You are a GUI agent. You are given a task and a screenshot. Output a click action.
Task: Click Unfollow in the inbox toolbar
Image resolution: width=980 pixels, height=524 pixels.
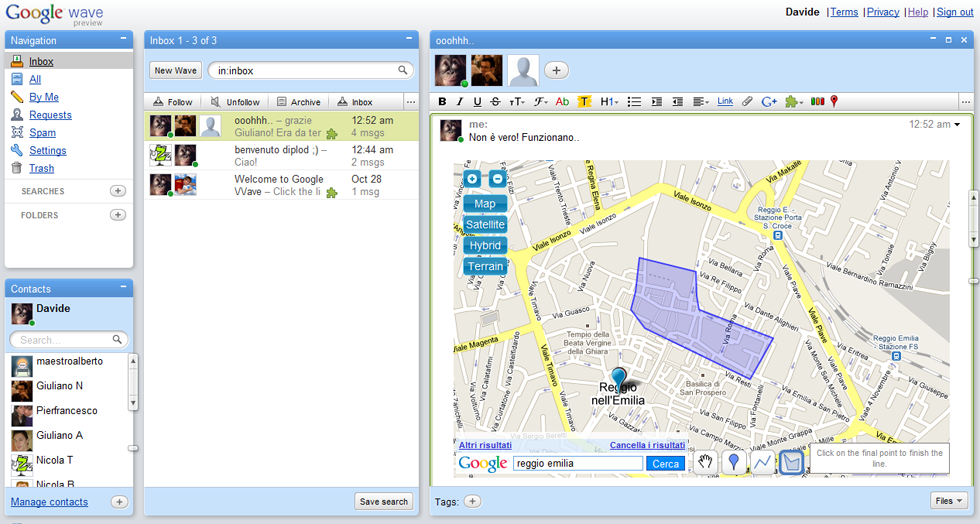235,102
